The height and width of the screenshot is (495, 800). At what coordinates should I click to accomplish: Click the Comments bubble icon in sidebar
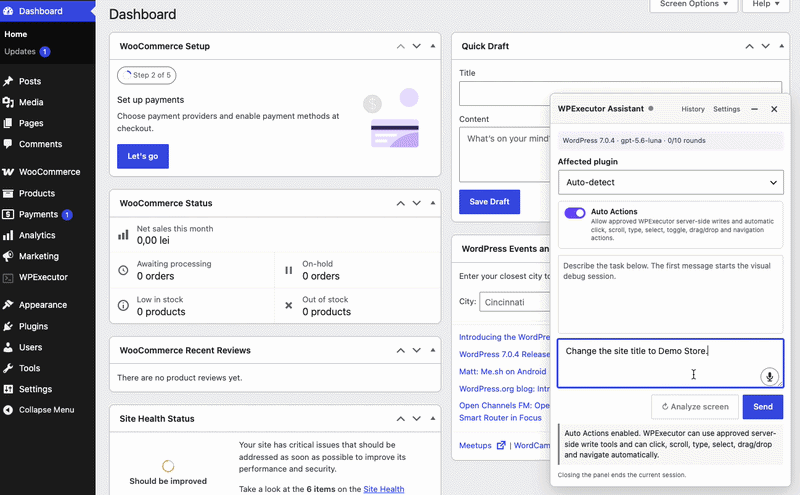[x=8, y=144]
